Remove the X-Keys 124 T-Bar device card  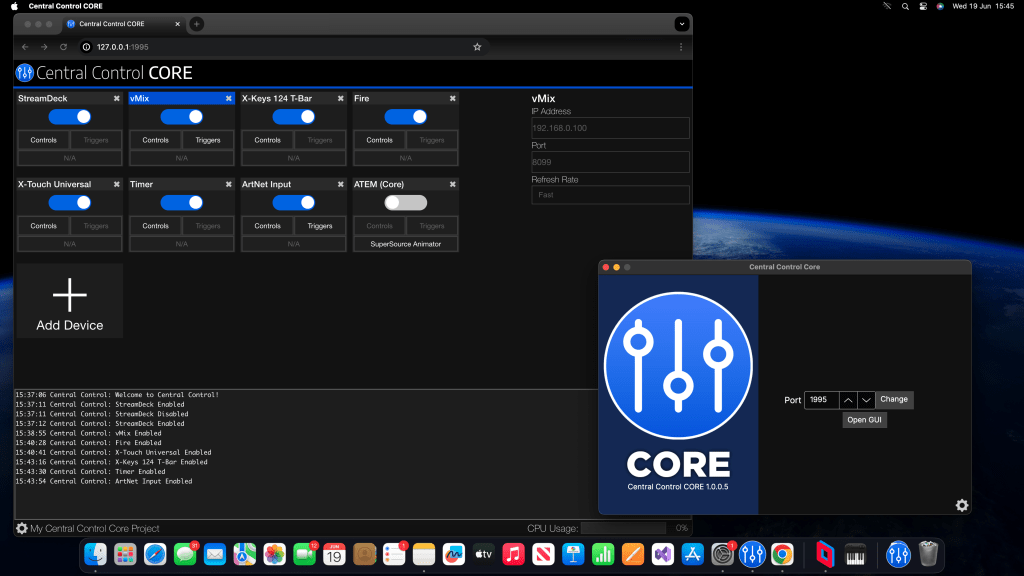coord(341,99)
